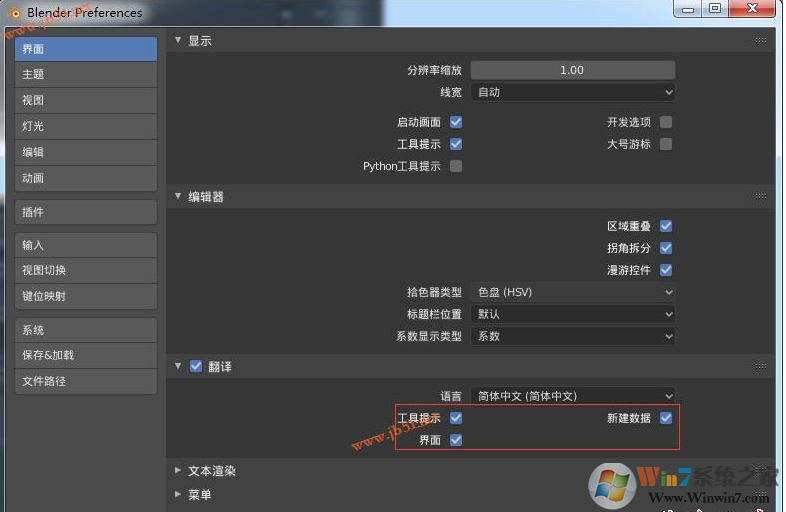Show the 文件路径 preferences category
The image size is (786, 512).
(x=86, y=381)
